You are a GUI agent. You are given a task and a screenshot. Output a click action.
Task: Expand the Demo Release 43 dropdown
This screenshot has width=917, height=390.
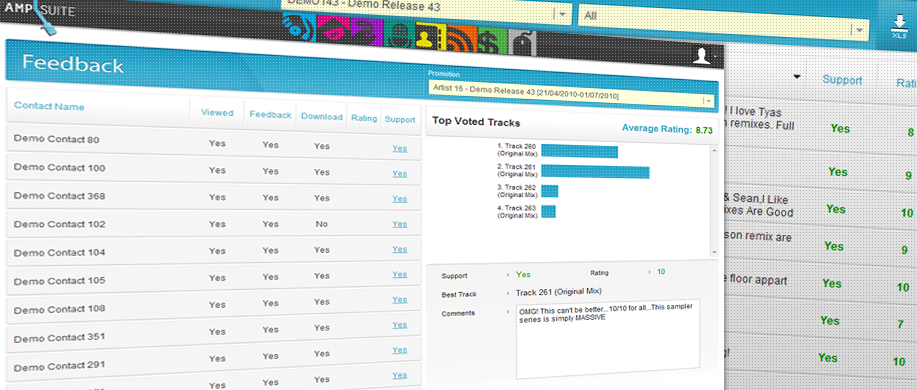pos(562,13)
